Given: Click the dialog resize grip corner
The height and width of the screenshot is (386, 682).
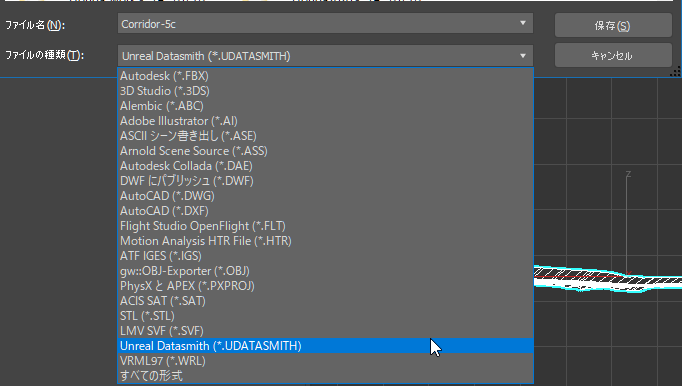Looking at the screenshot, I should point(676,72).
